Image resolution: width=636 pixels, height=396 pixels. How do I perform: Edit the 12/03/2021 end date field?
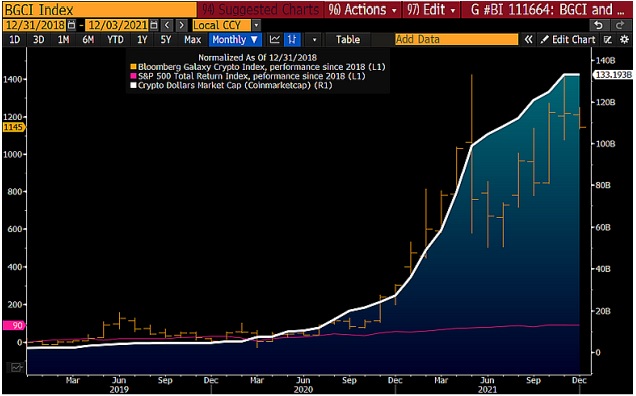pyautogui.click(x=117, y=25)
